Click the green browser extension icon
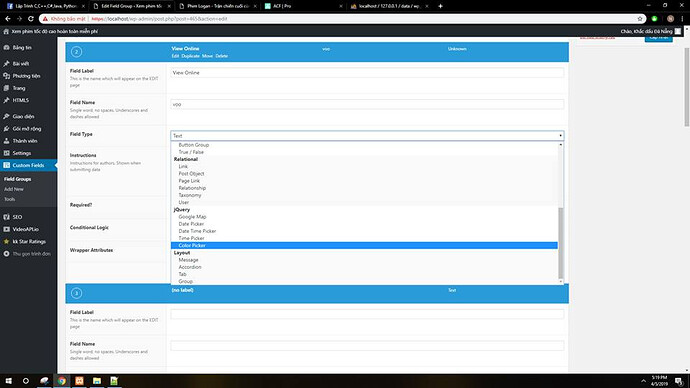The width and height of the screenshot is (690, 388). pyautogui.click(x=654, y=19)
